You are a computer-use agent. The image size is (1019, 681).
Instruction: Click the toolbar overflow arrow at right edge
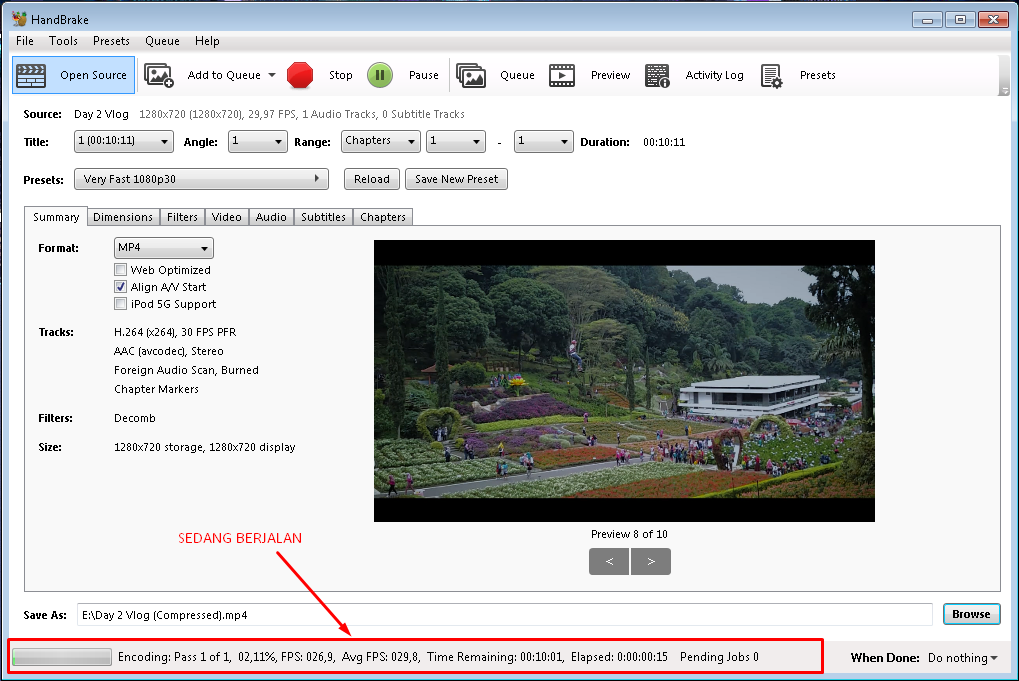pyautogui.click(x=1005, y=91)
